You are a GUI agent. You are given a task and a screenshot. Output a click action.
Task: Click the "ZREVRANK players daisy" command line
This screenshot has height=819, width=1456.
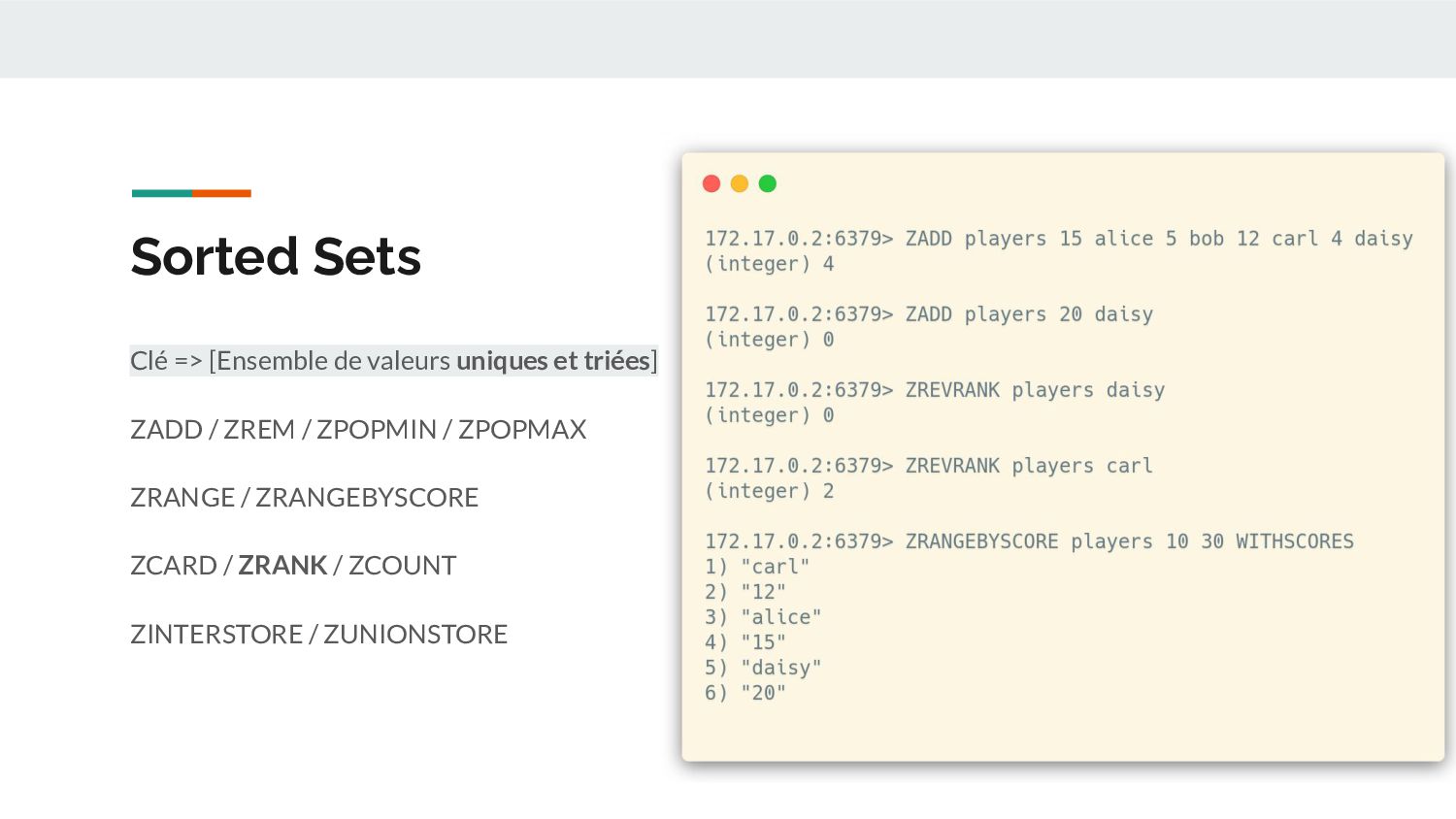[x=1035, y=390]
